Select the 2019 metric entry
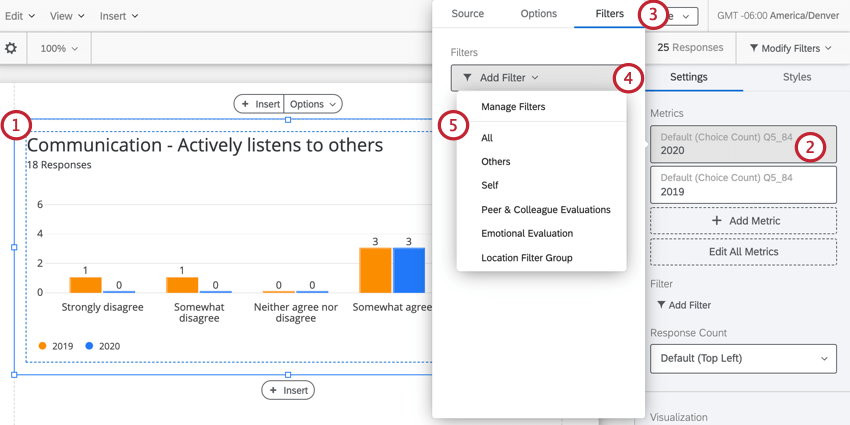This screenshot has width=850, height=425. click(x=743, y=185)
